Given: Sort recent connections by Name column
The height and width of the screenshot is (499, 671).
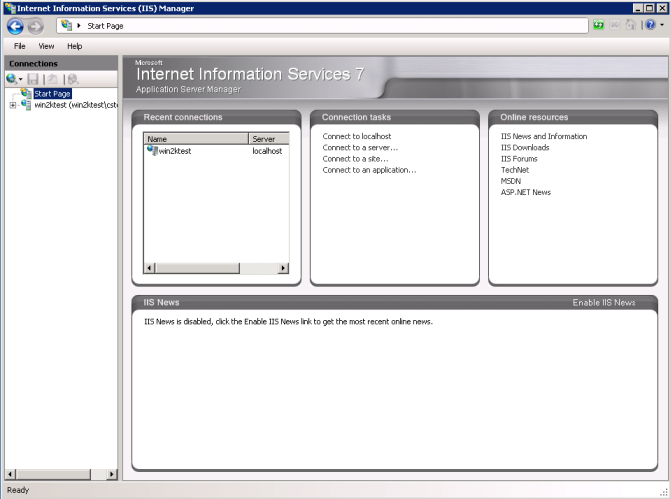Looking at the screenshot, I should (196, 139).
